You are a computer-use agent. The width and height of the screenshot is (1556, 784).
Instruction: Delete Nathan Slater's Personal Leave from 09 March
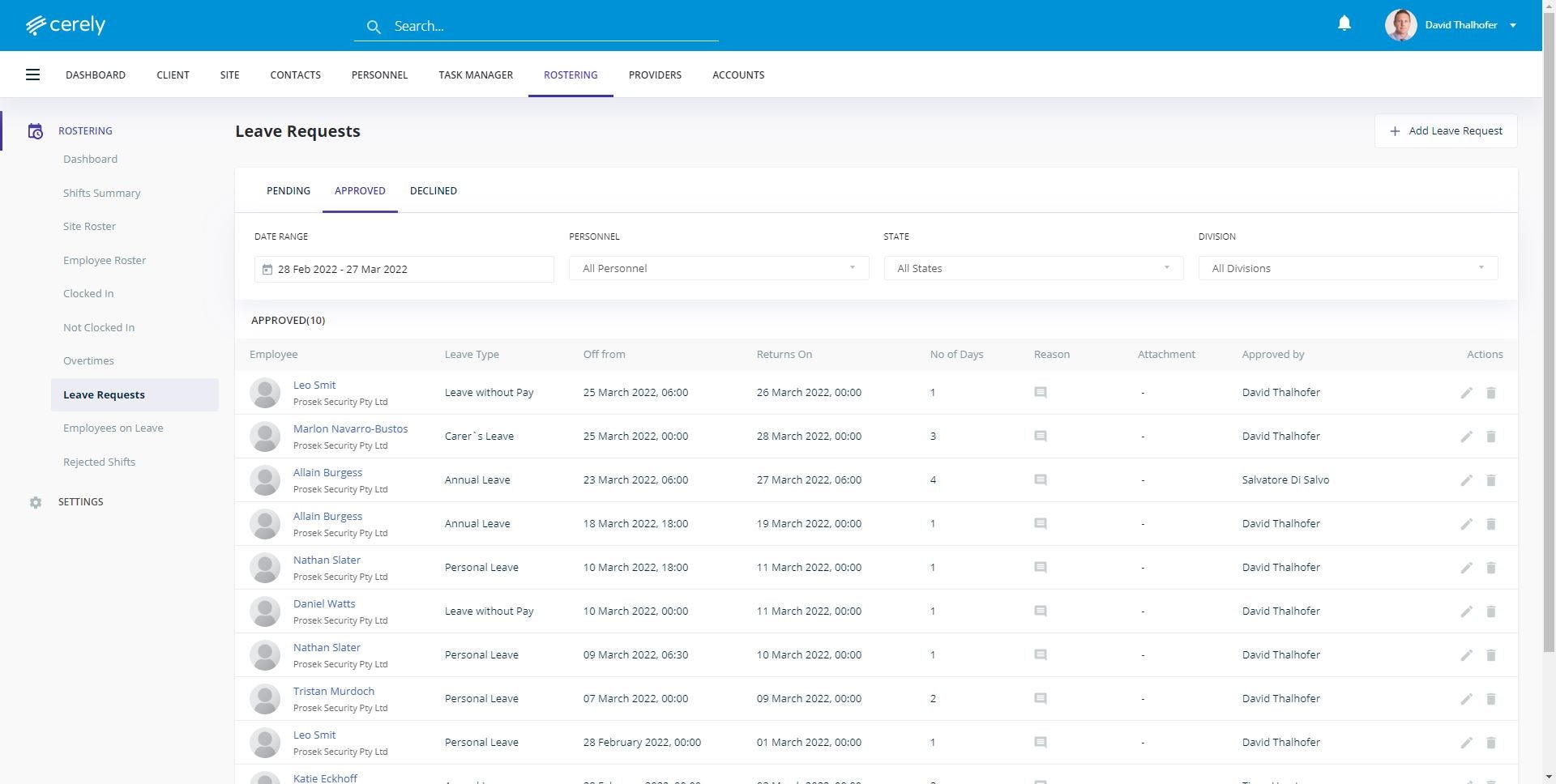click(1491, 655)
